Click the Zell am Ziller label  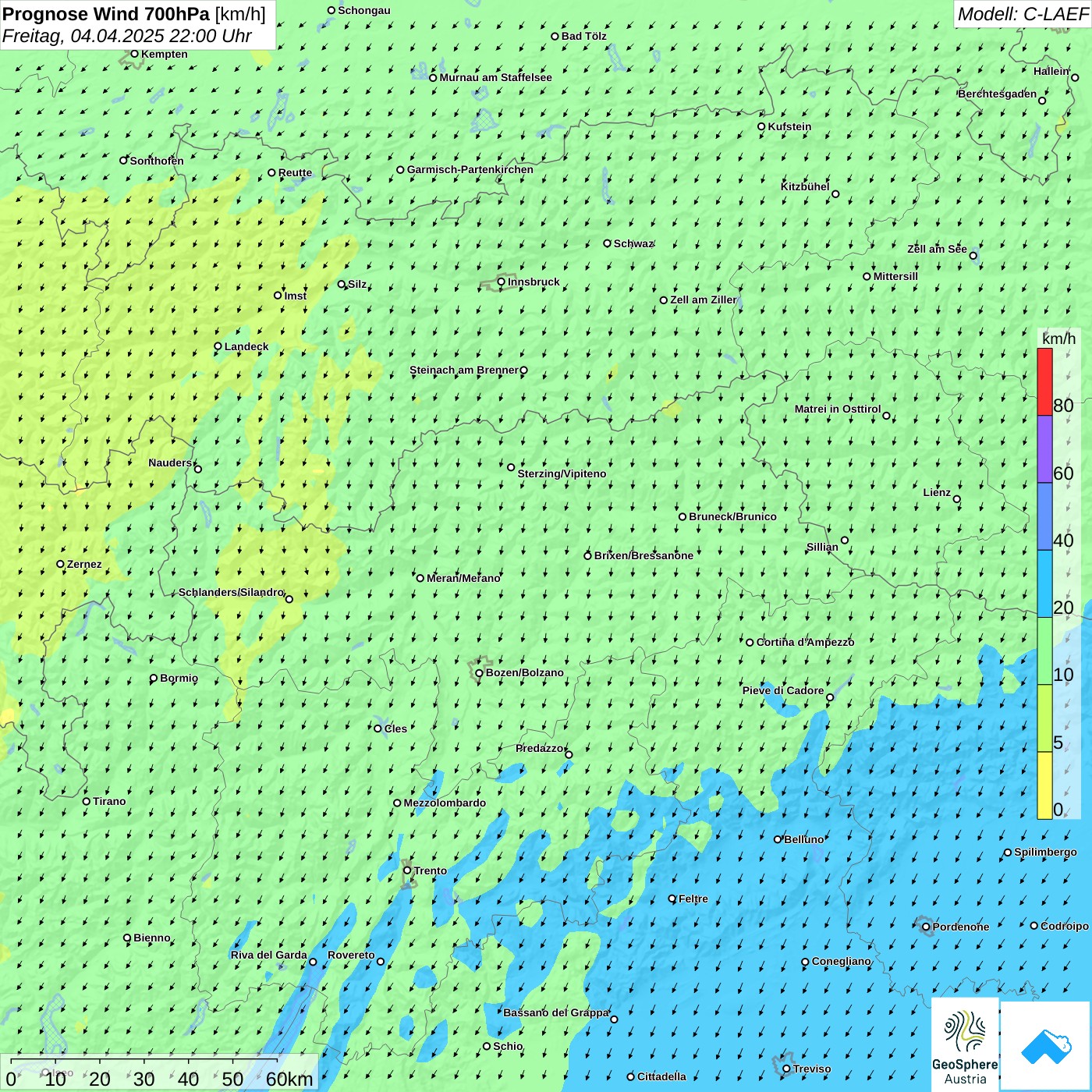tap(703, 300)
